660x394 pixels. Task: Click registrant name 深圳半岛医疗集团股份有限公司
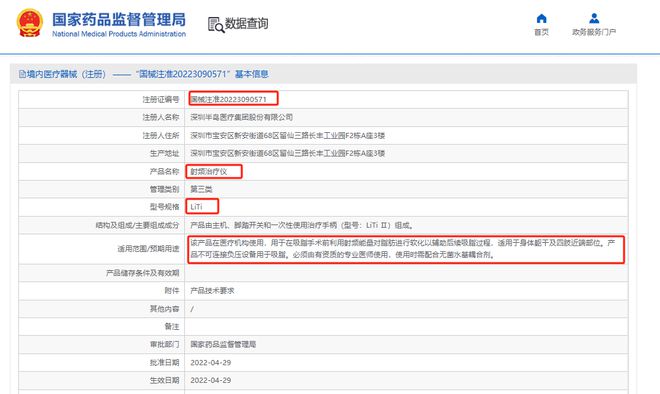tap(241, 117)
